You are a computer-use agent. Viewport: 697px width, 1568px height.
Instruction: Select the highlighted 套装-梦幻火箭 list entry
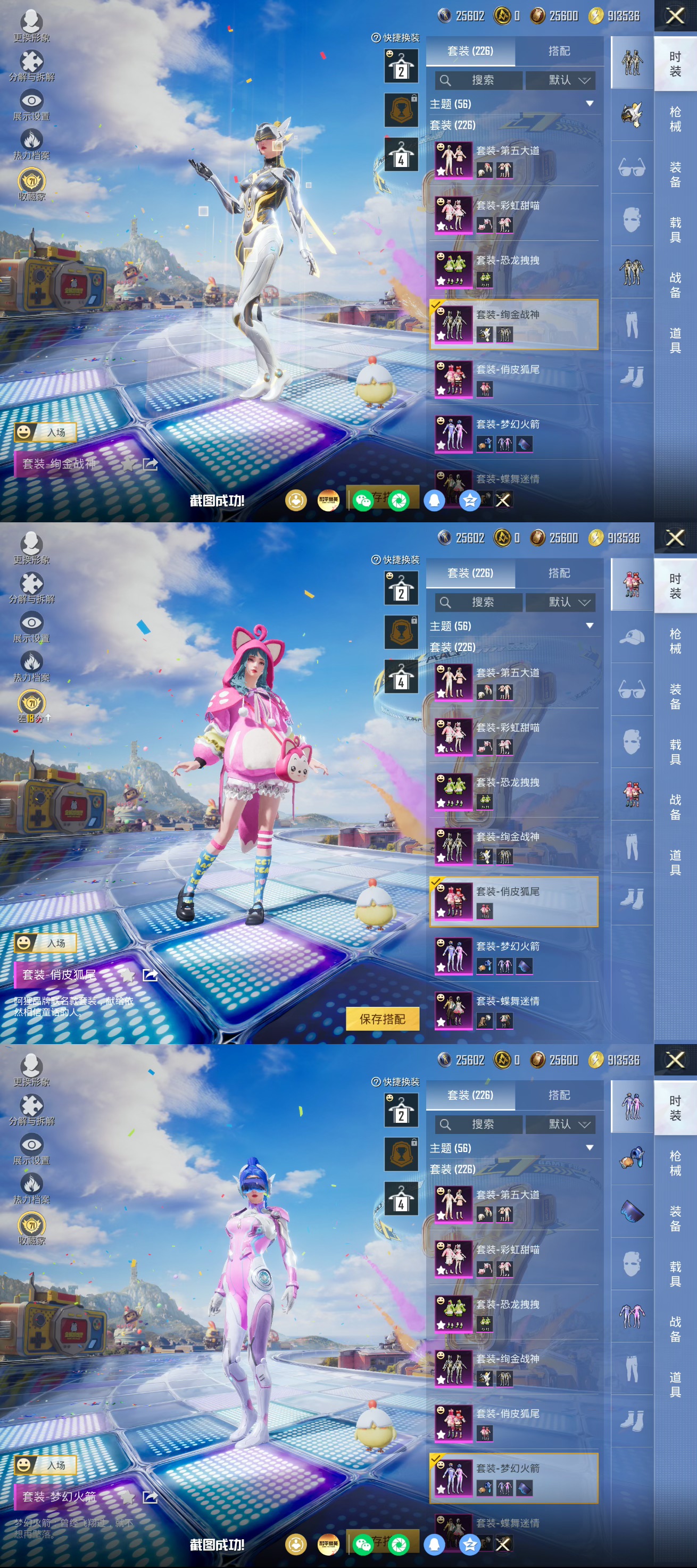point(513,1477)
